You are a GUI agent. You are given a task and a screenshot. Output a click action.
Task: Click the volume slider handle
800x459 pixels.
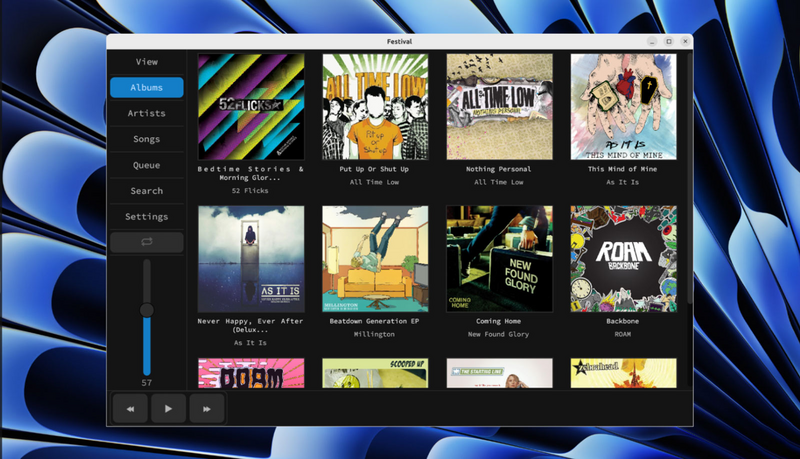coord(146,310)
